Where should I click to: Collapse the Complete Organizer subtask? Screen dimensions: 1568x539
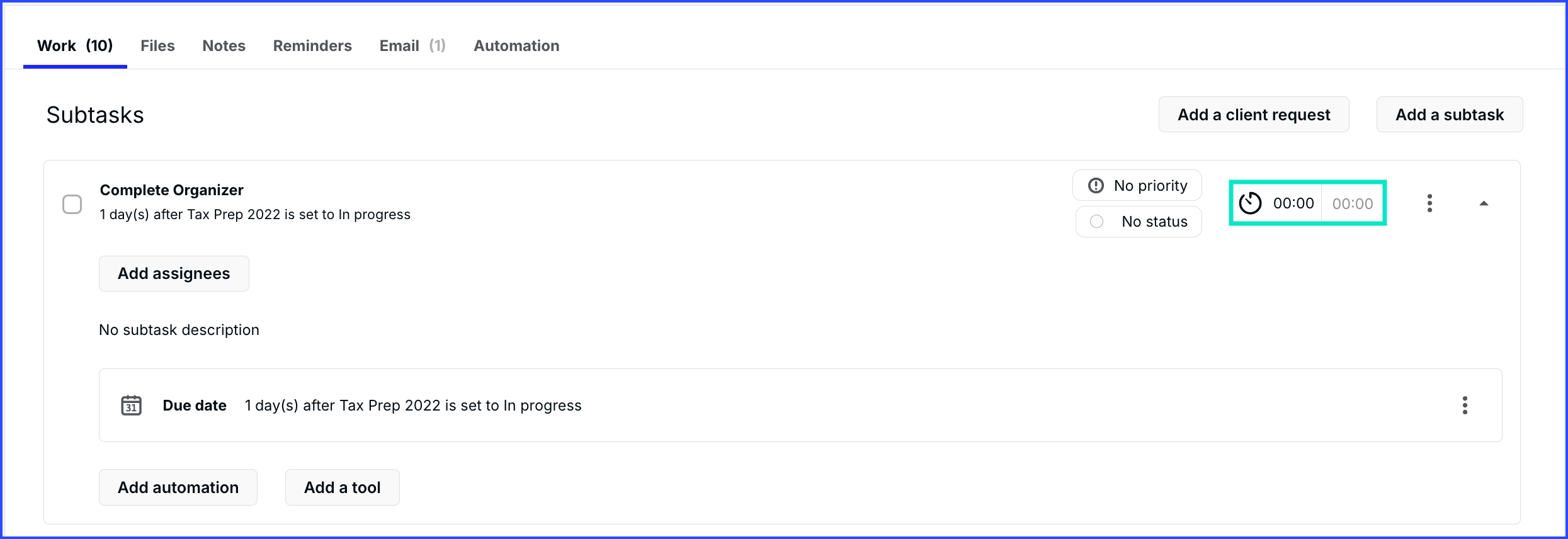pos(1484,203)
